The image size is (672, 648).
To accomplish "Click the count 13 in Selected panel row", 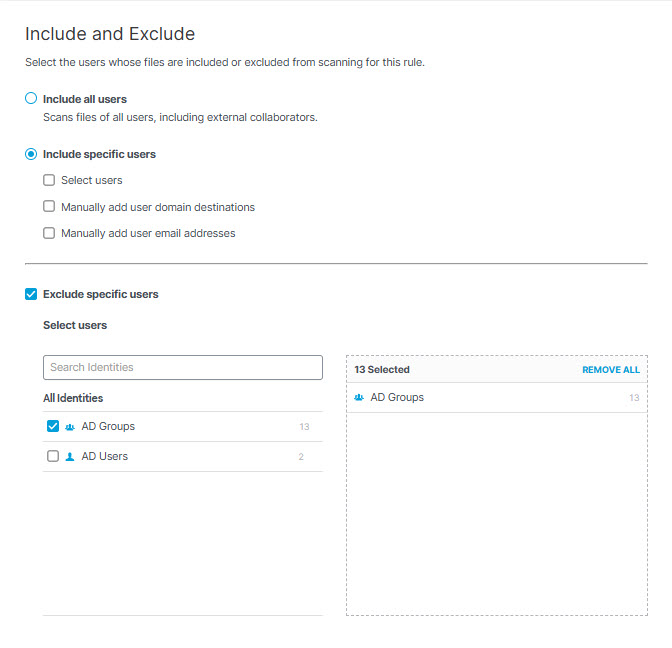I will coord(634,398).
